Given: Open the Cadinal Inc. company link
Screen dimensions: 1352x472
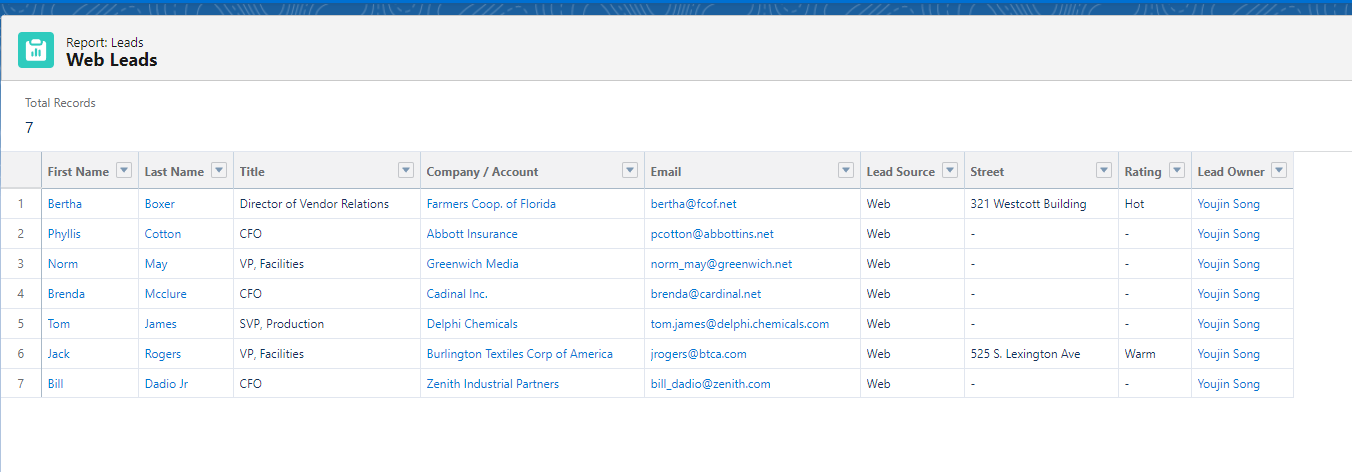Looking at the screenshot, I should click(457, 294).
